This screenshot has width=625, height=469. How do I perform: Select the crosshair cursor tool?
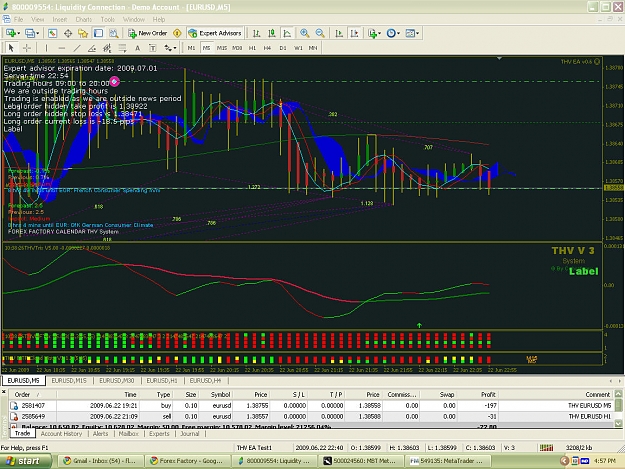[27, 48]
